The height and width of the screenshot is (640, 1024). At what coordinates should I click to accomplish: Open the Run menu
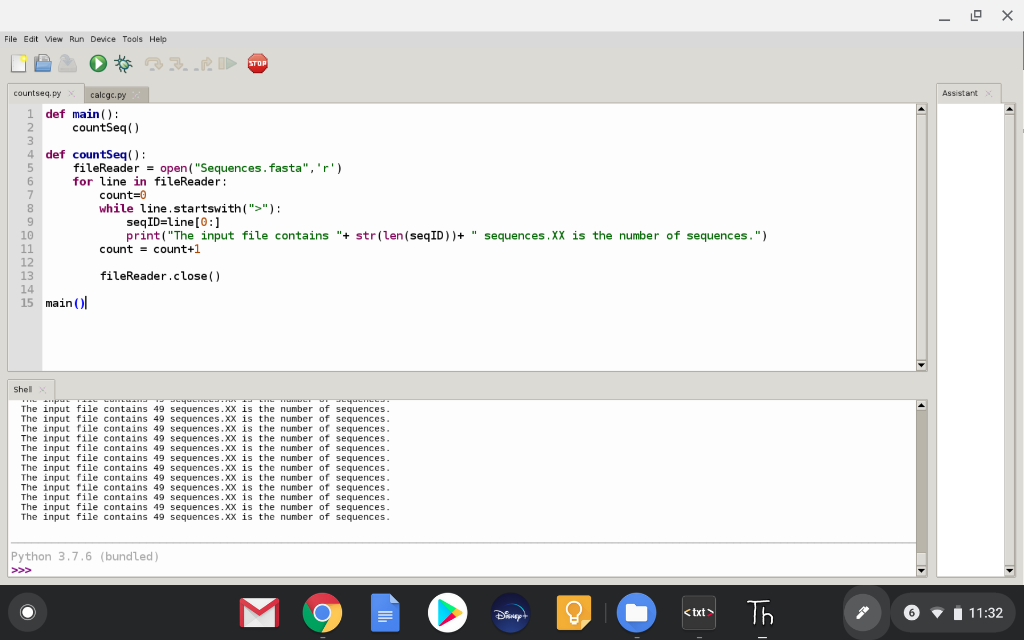[x=75, y=39]
